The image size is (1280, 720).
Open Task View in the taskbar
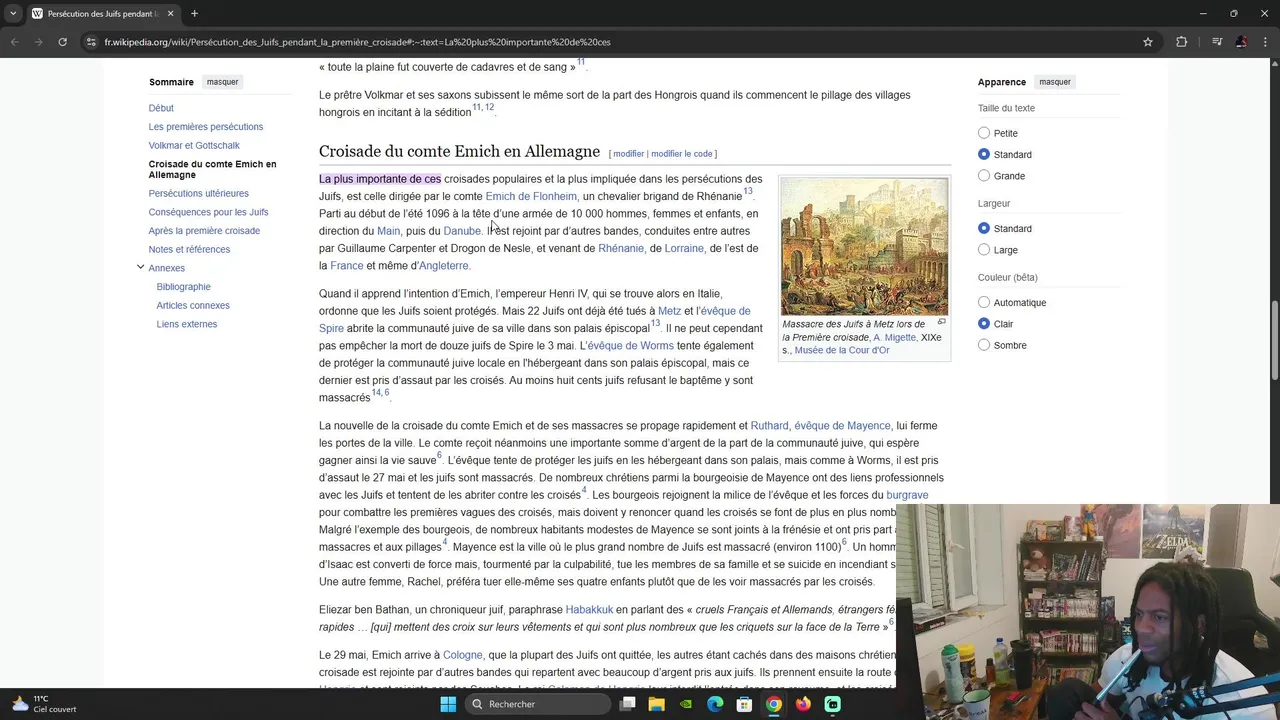click(x=628, y=704)
